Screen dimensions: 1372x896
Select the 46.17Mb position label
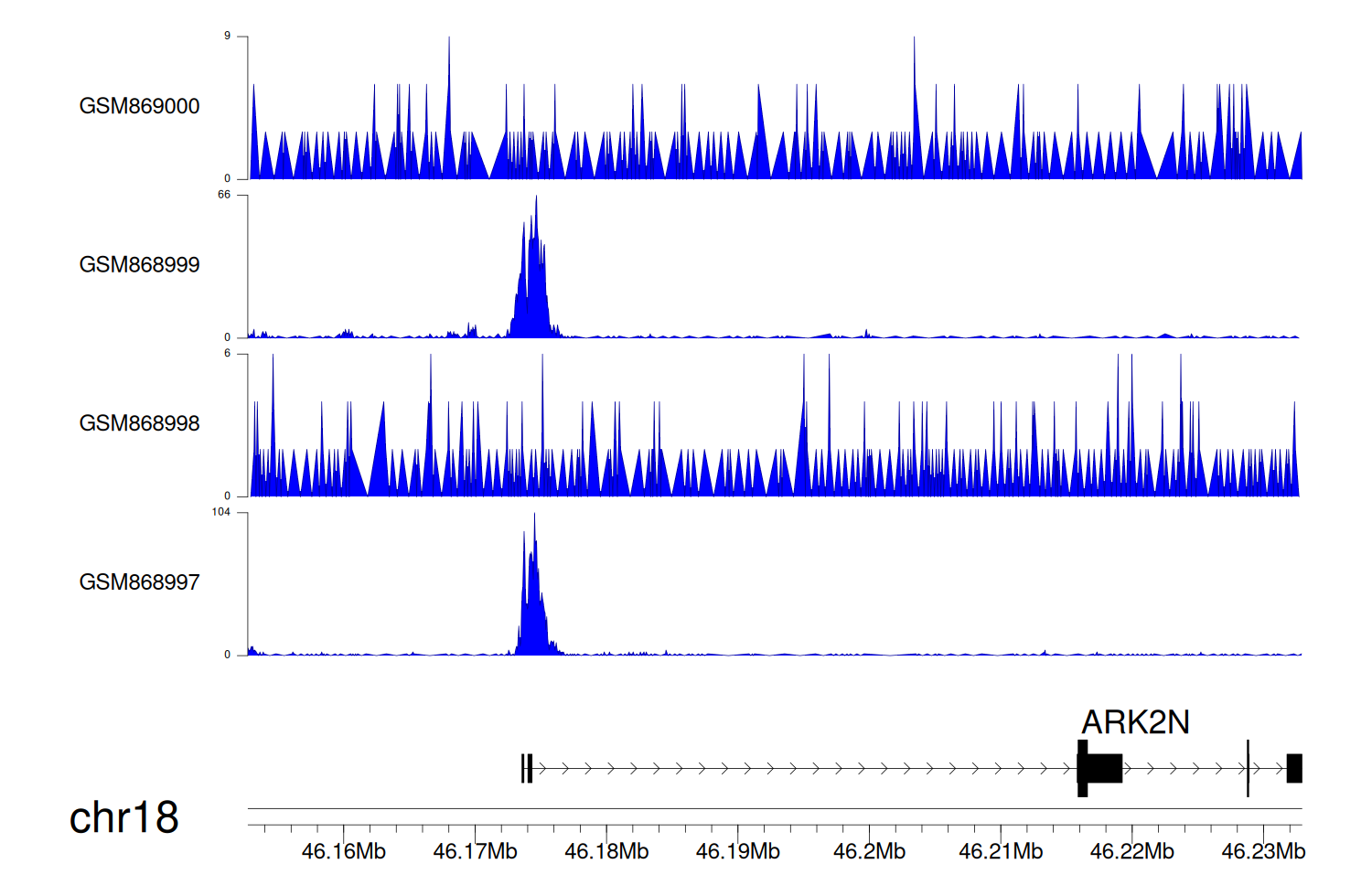click(x=475, y=851)
